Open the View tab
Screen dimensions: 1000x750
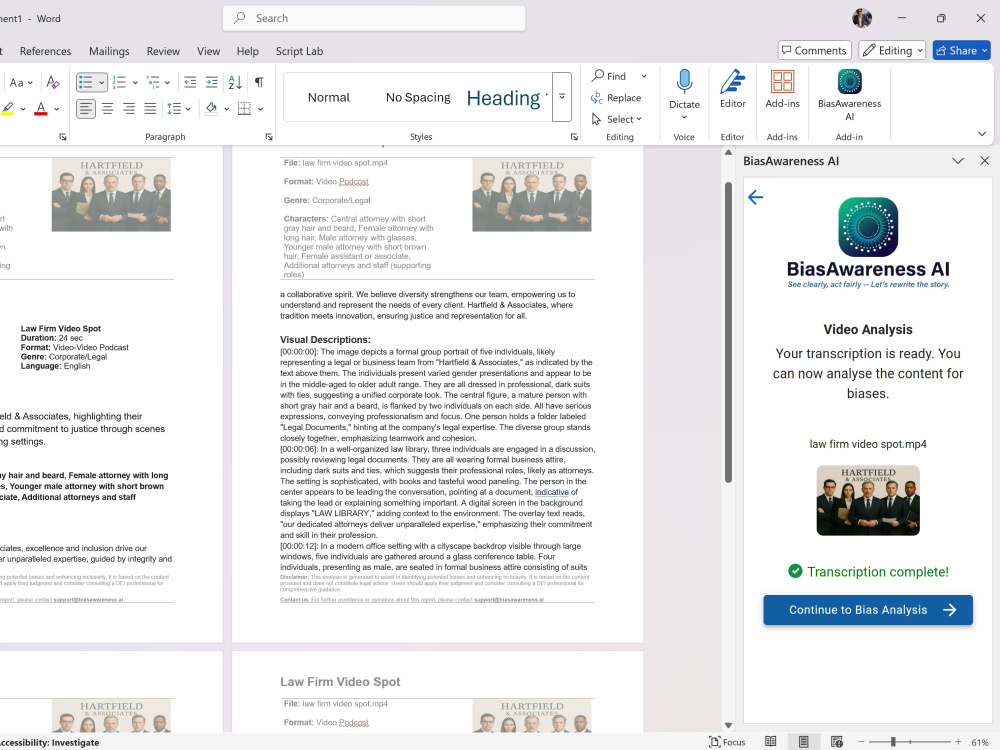pyautogui.click(x=209, y=51)
